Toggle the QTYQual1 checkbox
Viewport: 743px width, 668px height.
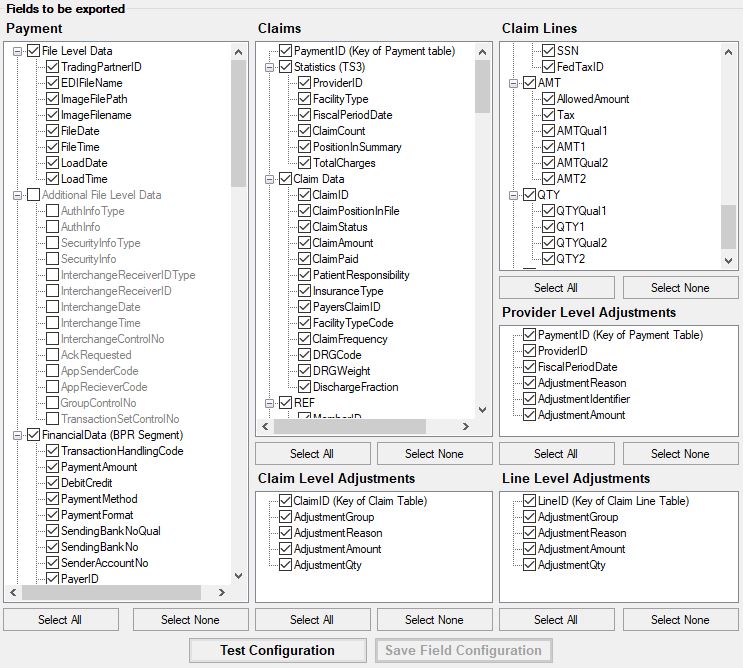[548, 211]
